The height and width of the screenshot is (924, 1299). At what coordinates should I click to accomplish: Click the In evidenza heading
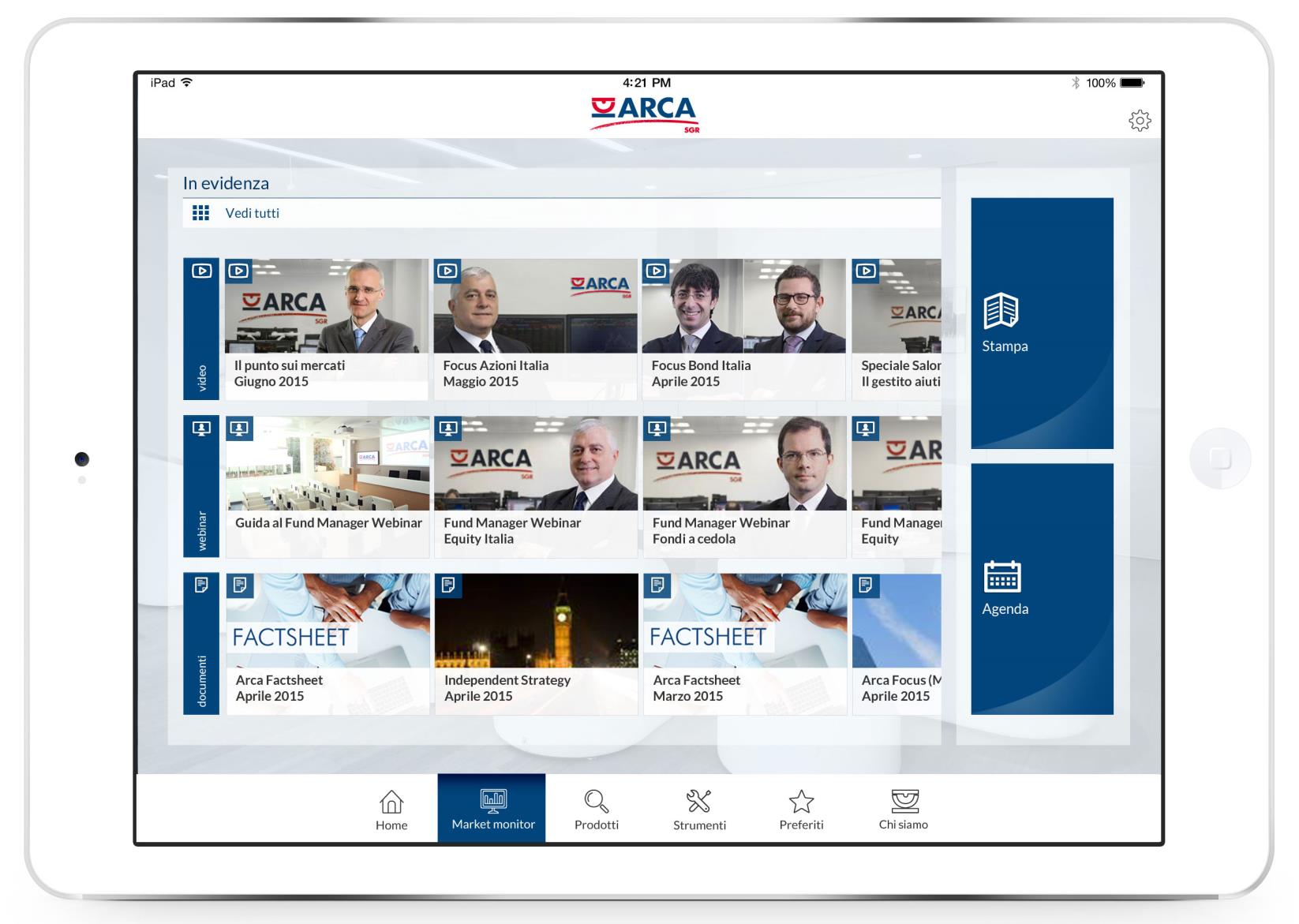[x=226, y=183]
